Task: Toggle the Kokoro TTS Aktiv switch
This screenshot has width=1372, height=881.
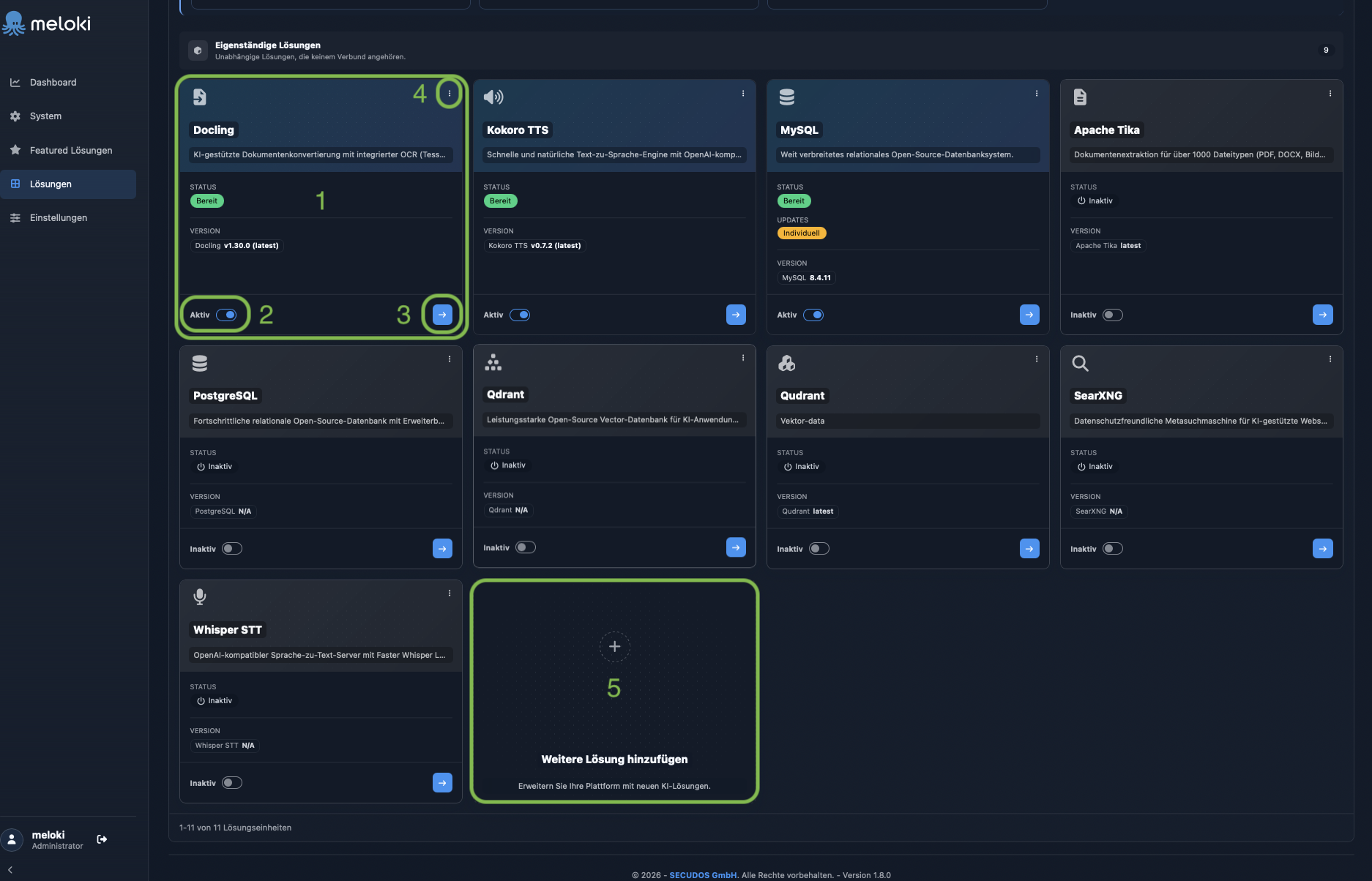Action: [x=520, y=315]
